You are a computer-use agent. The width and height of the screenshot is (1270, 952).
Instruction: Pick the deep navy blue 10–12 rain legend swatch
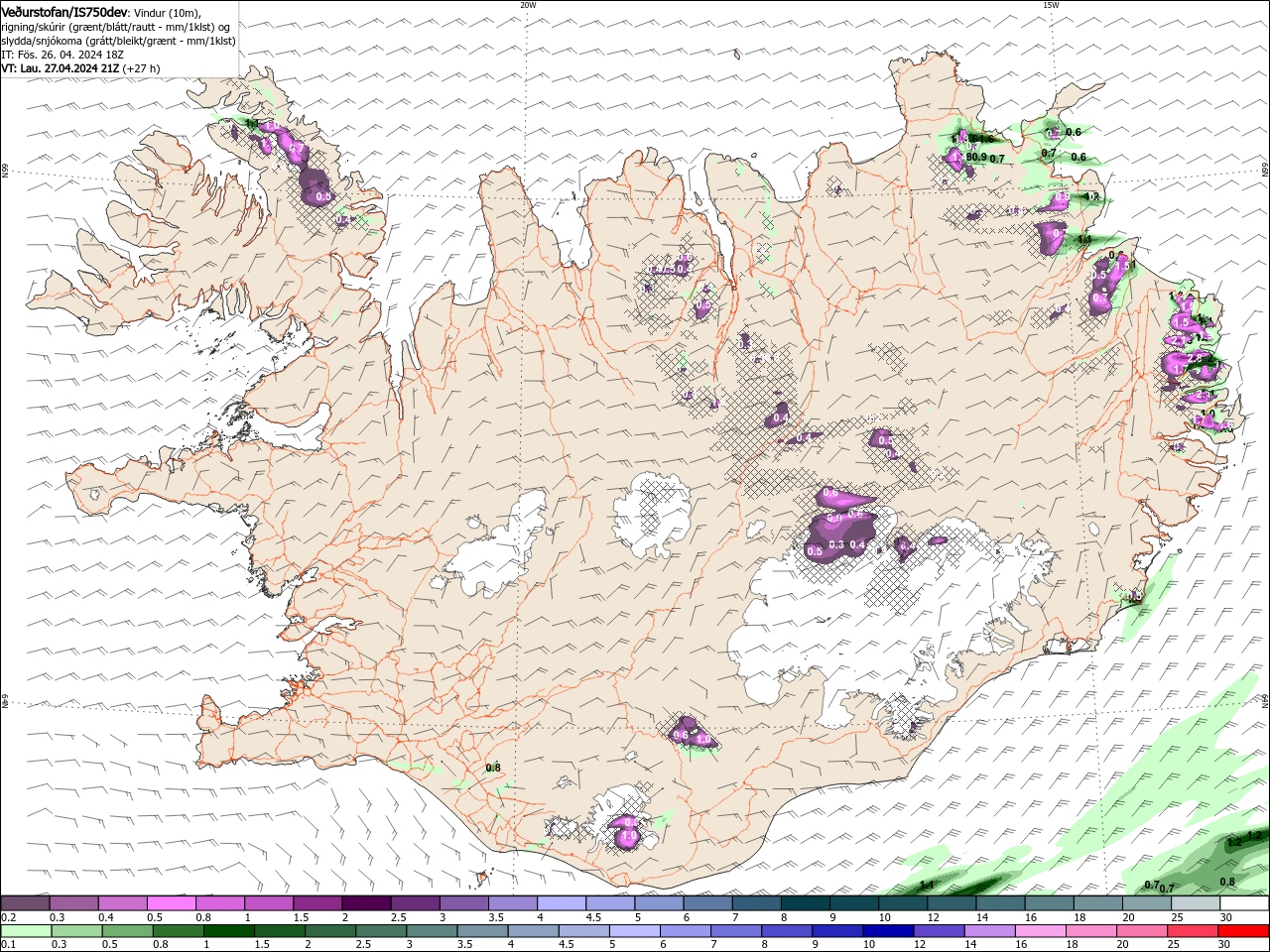point(888,931)
